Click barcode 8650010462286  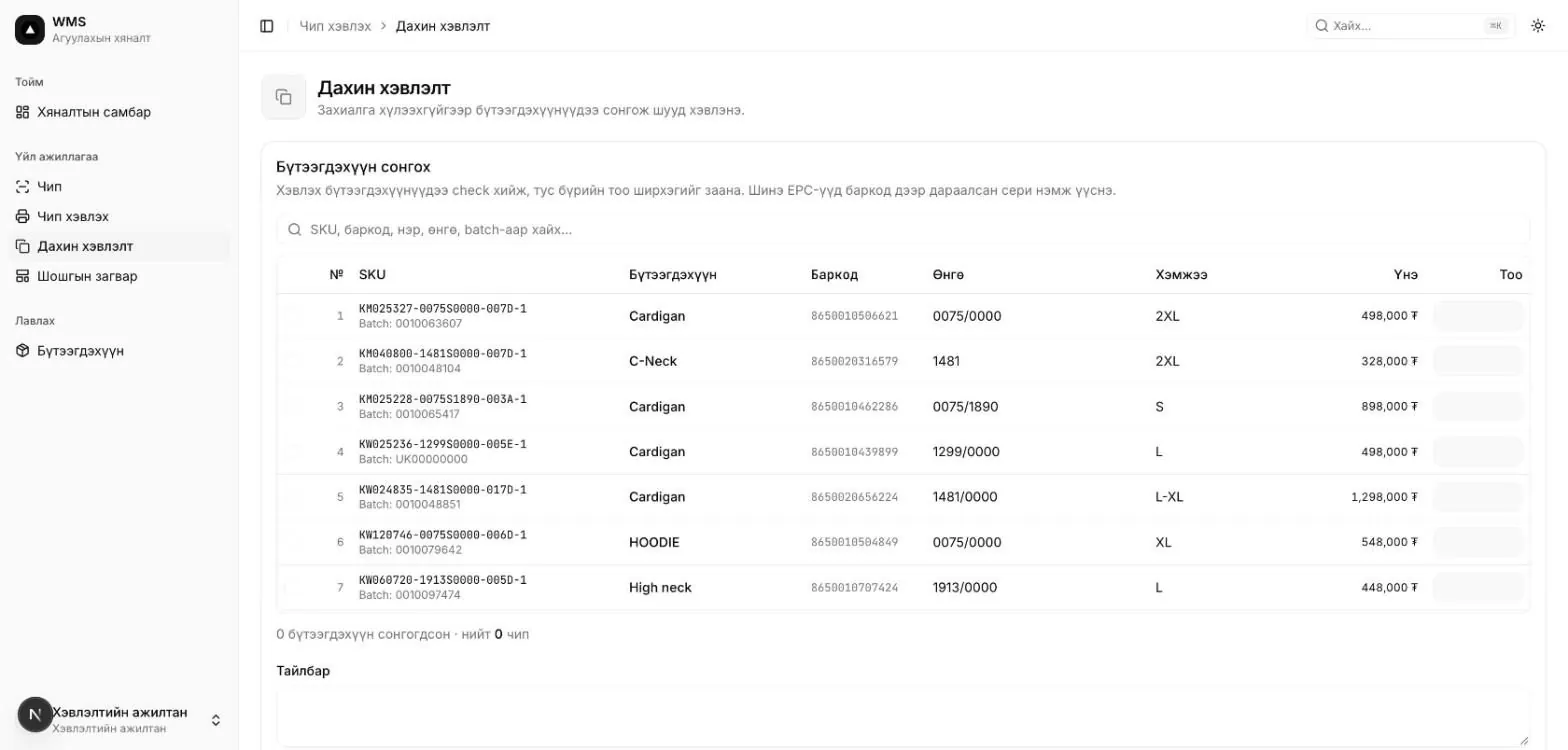pos(854,407)
